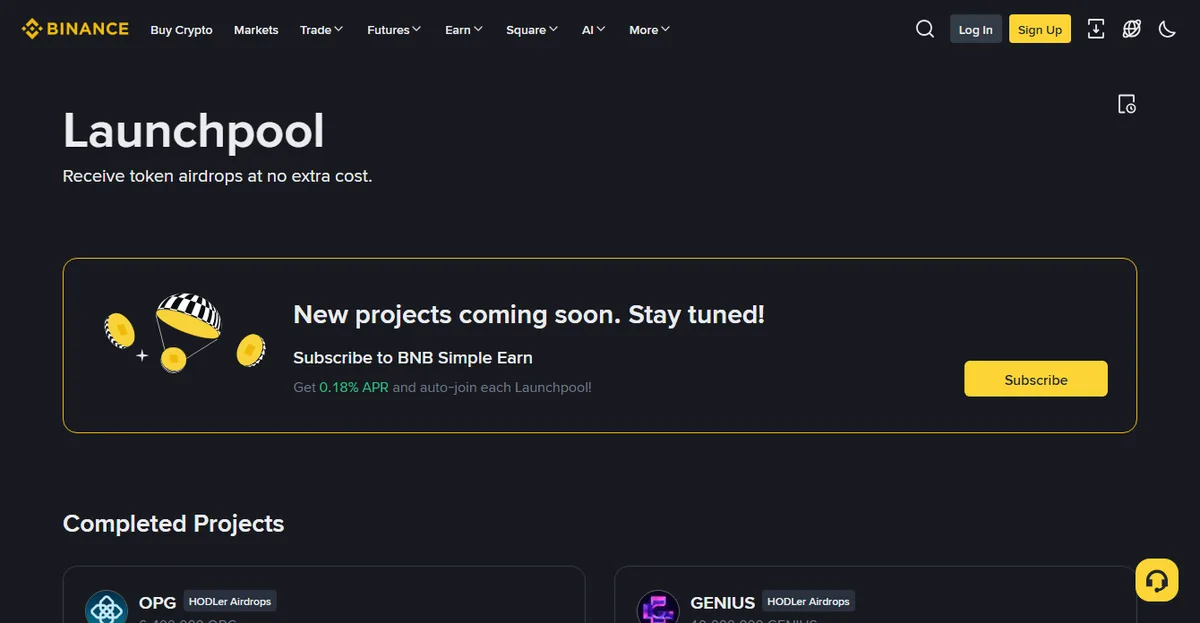Click Subscribe to BNB Simple Earn text

(x=413, y=357)
